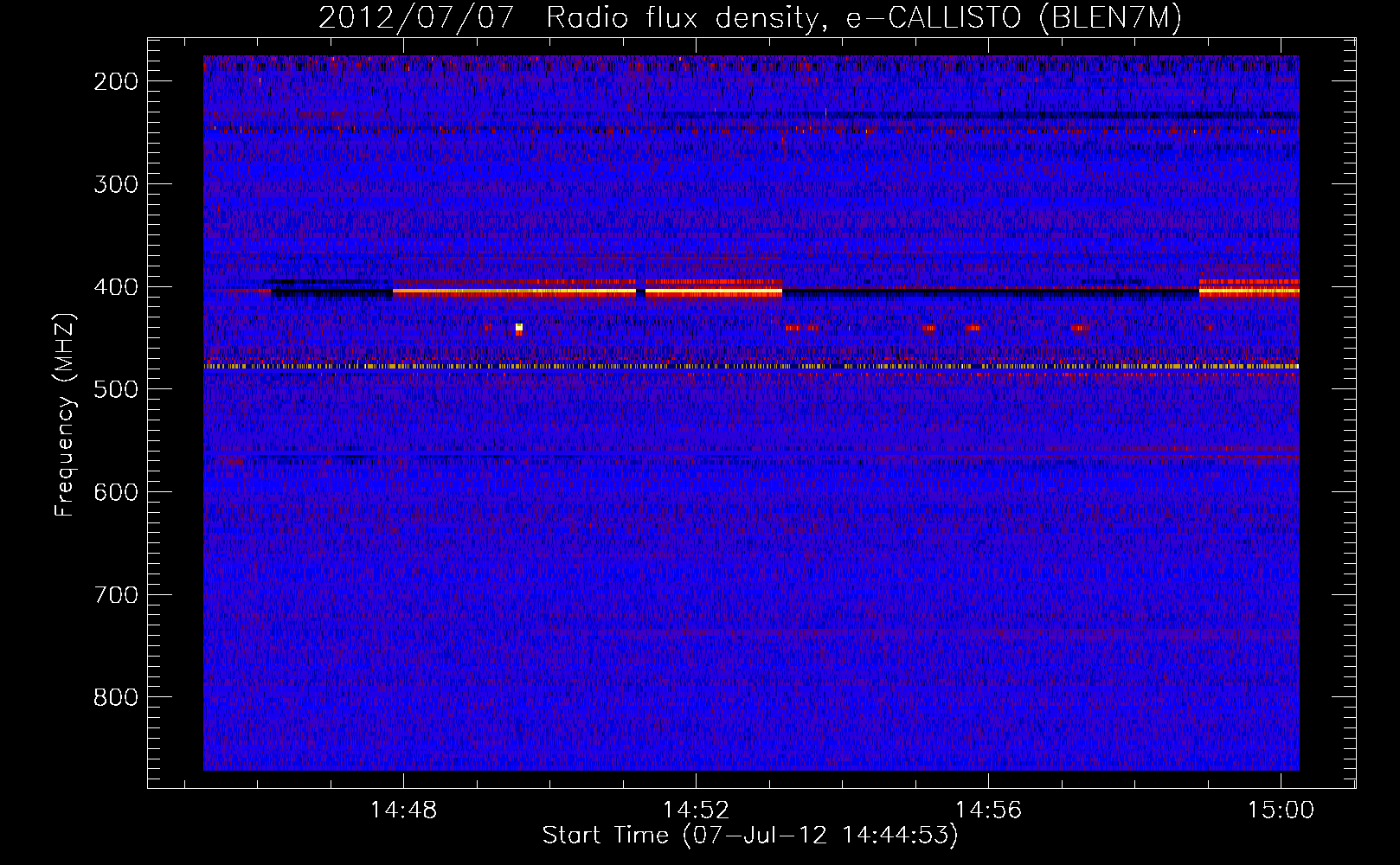Click the 14:56 time tick label
This screenshot has height=865, width=1400.
[x=988, y=811]
